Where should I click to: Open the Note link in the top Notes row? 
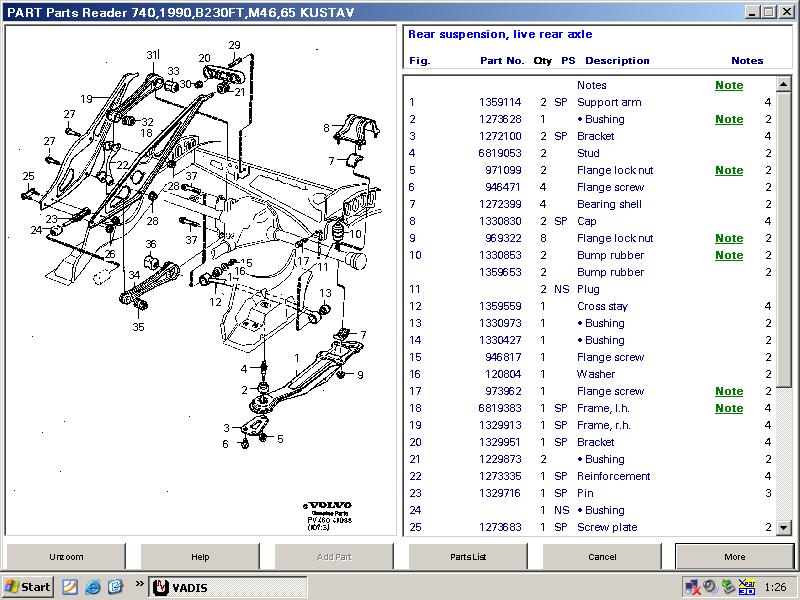click(x=729, y=85)
